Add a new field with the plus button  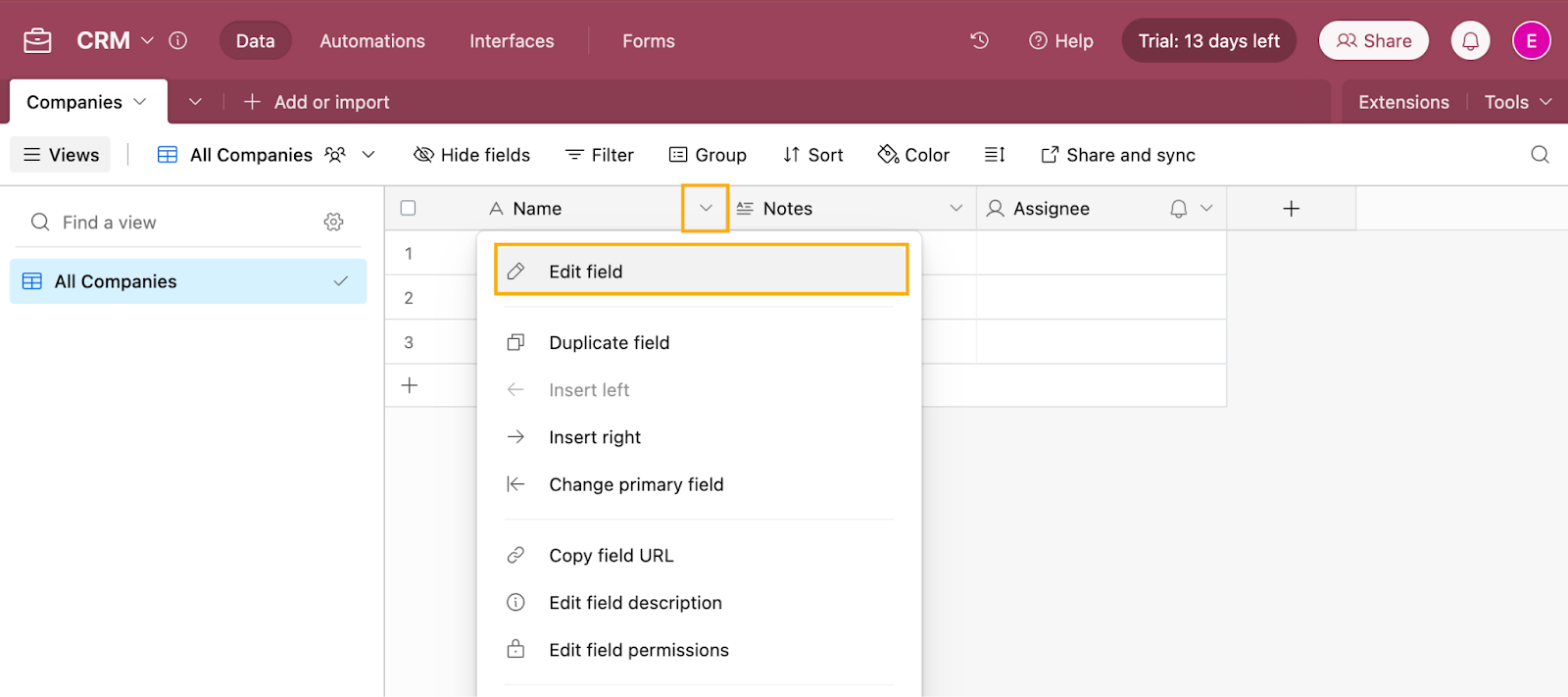(x=1292, y=208)
